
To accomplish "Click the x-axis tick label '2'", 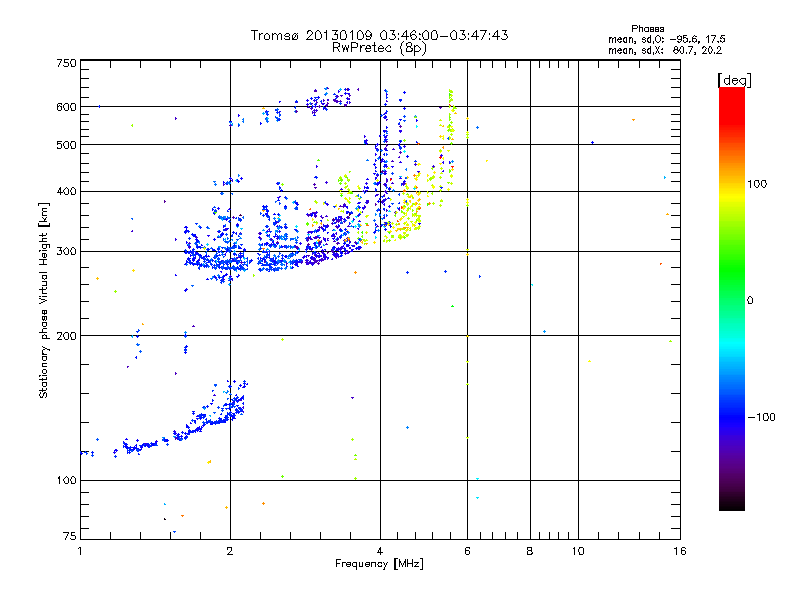I will 230,551.
